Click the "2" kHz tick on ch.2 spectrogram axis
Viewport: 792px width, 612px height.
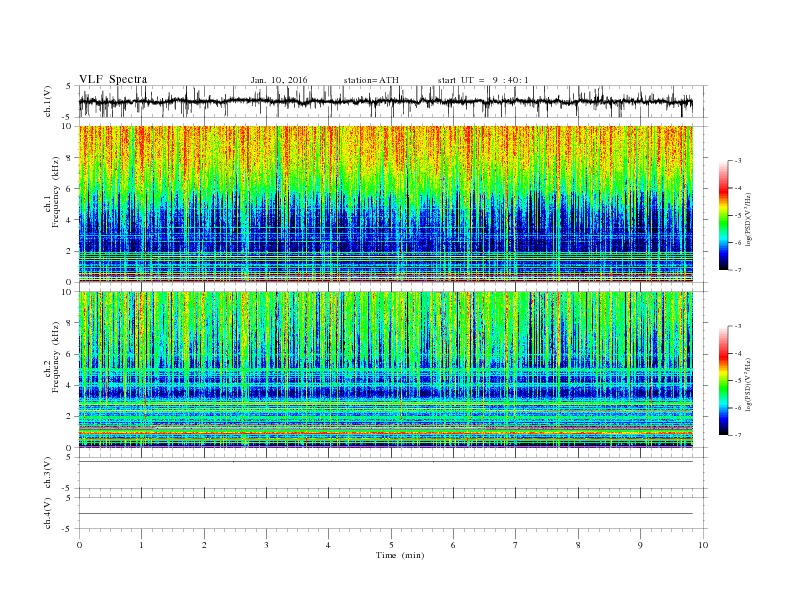[x=70, y=416]
